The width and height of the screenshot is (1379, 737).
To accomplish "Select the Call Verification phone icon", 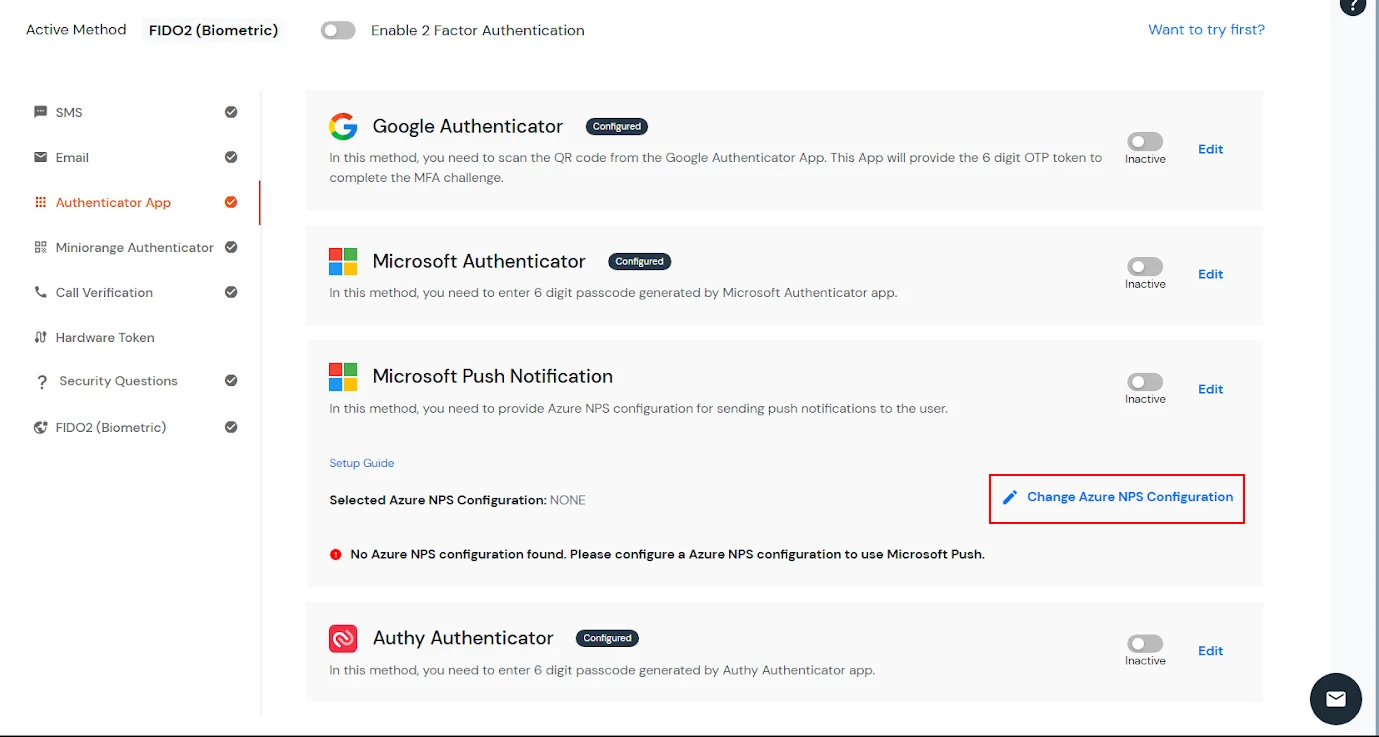I will pos(40,292).
